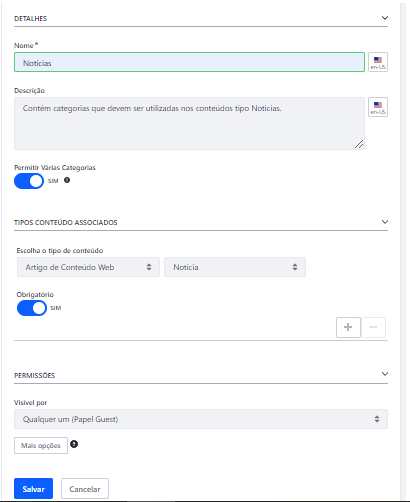Click inside the Descrição text area
Screen dimensions: 410x502
(189, 123)
